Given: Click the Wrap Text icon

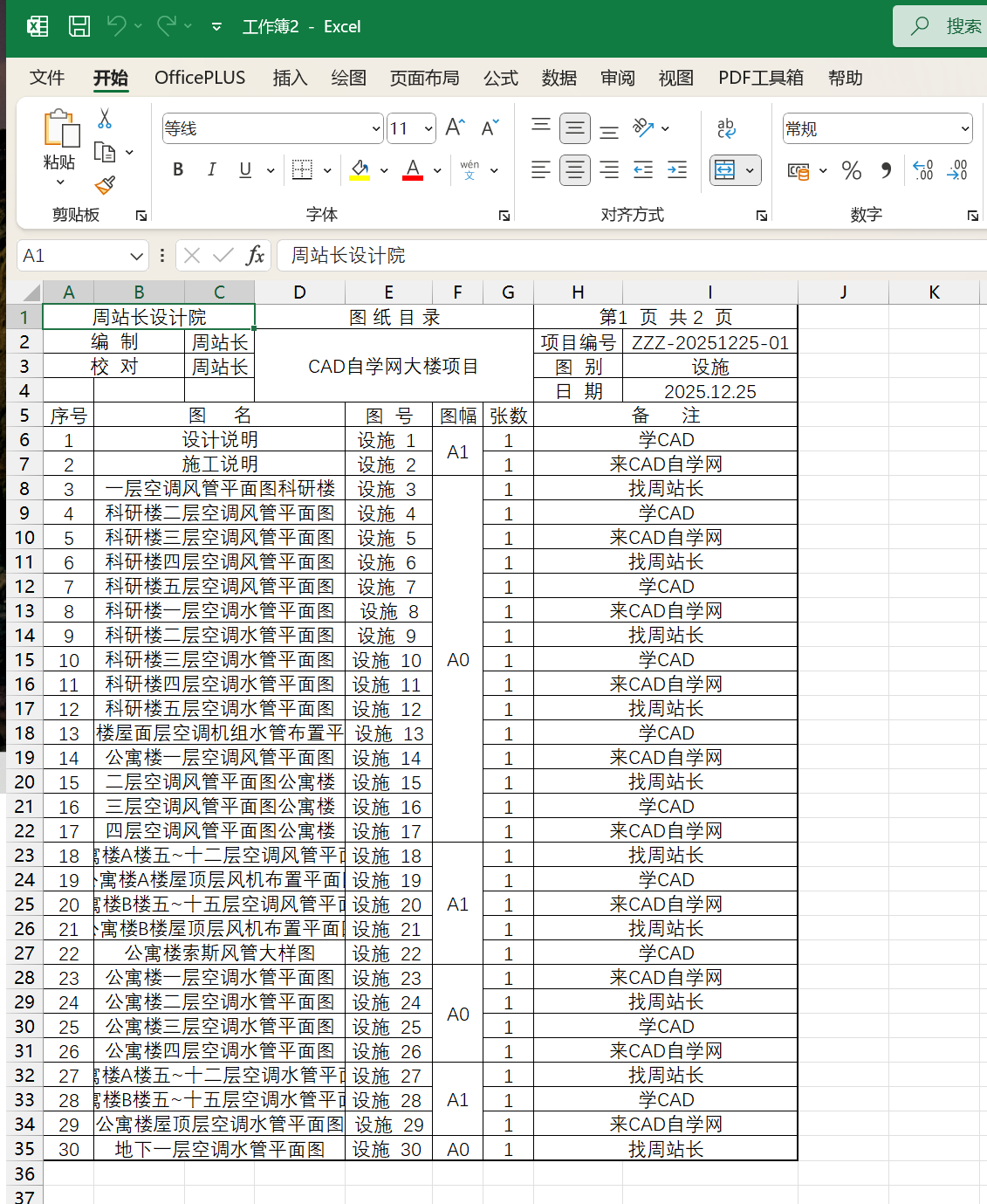Looking at the screenshot, I should pyautogui.click(x=726, y=128).
